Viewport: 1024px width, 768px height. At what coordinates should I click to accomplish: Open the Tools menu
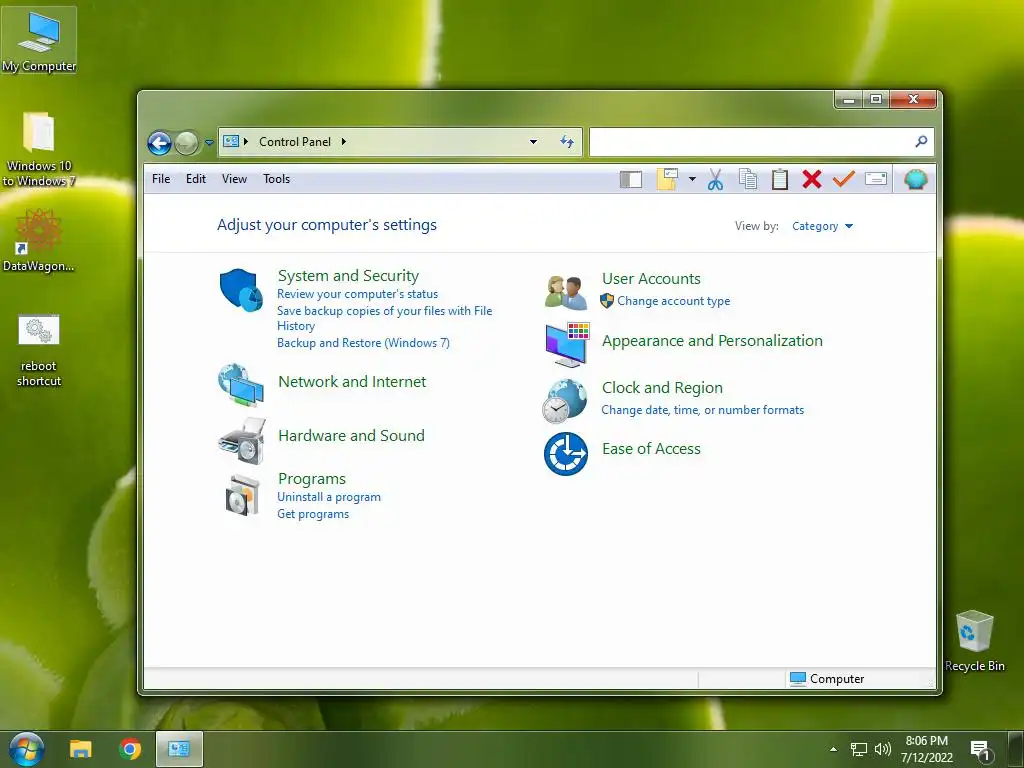[x=276, y=179]
